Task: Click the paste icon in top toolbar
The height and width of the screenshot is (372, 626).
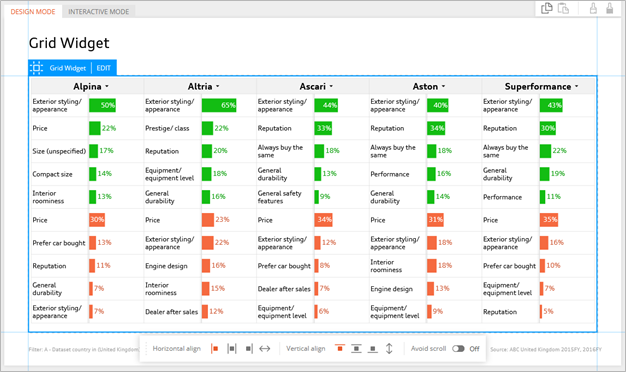Action: 563,8
